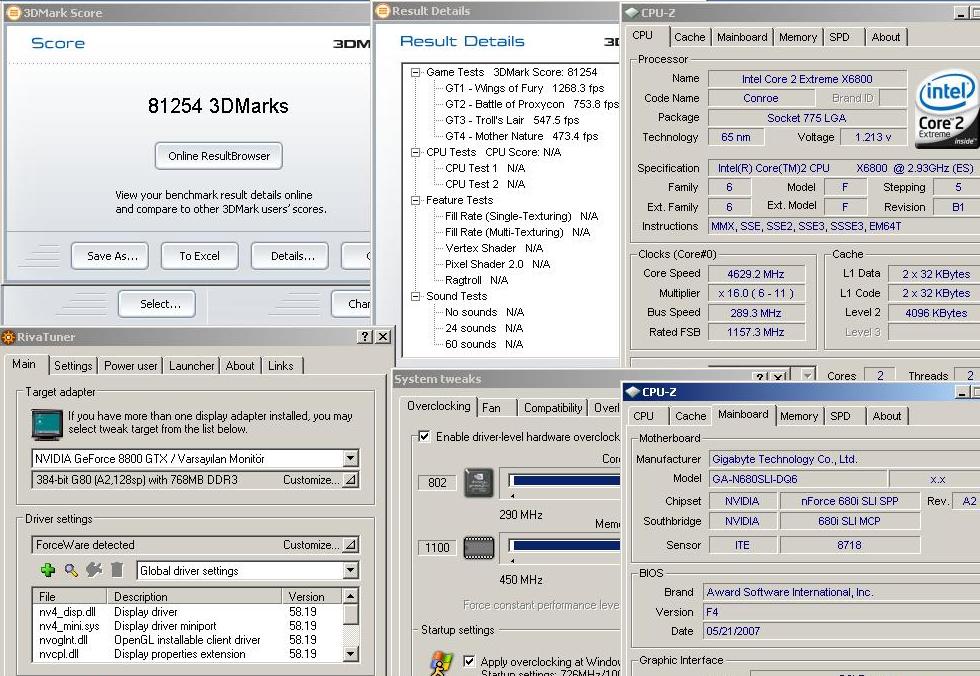Switch lower CPU-Z to SPD tab
This screenshot has height=676, width=980.
tap(840, 416)
